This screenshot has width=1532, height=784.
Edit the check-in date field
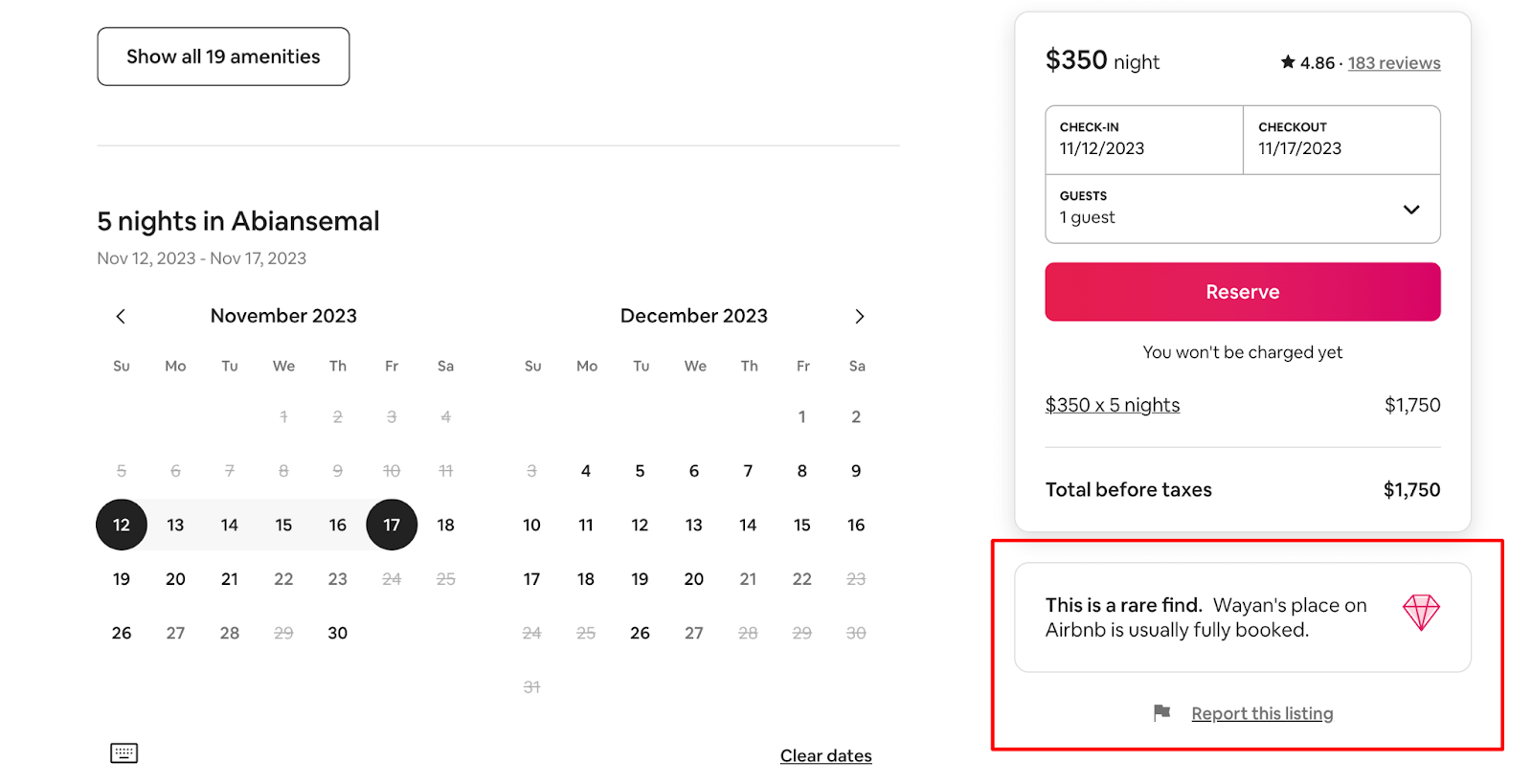tap(1143, 140)
